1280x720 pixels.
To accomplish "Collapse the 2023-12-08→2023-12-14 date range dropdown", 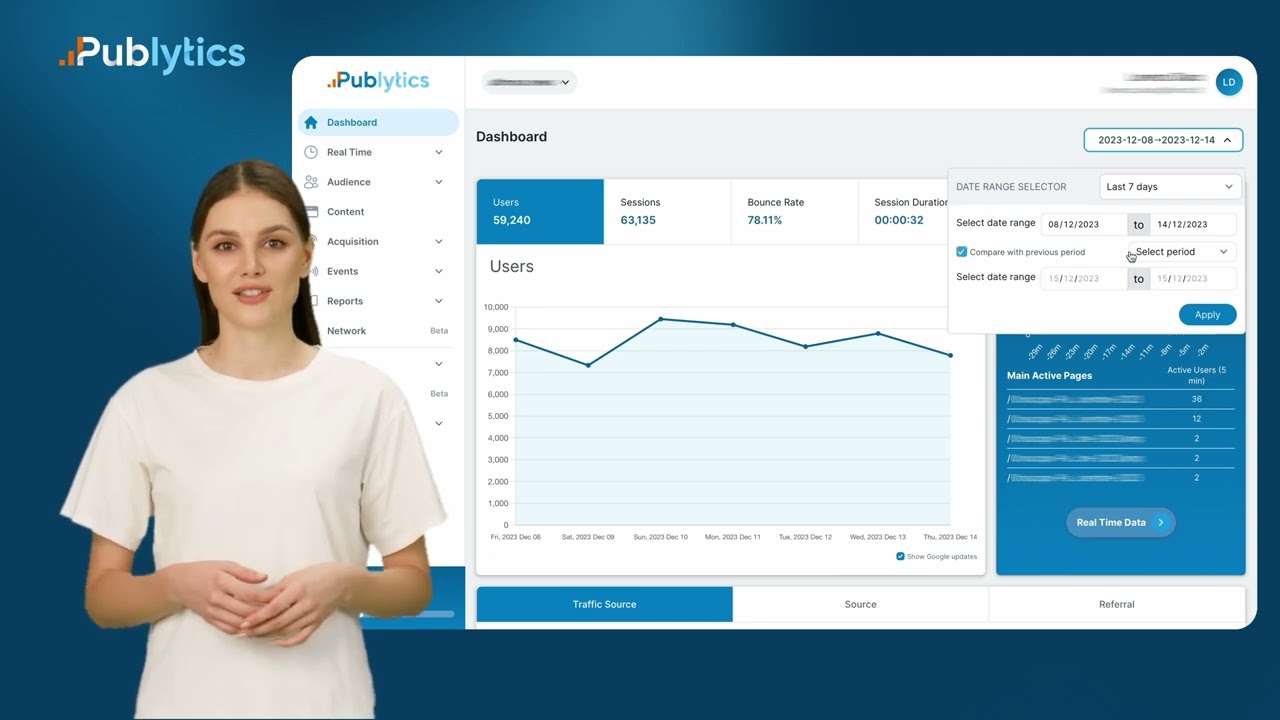I will click(1163, 140).
